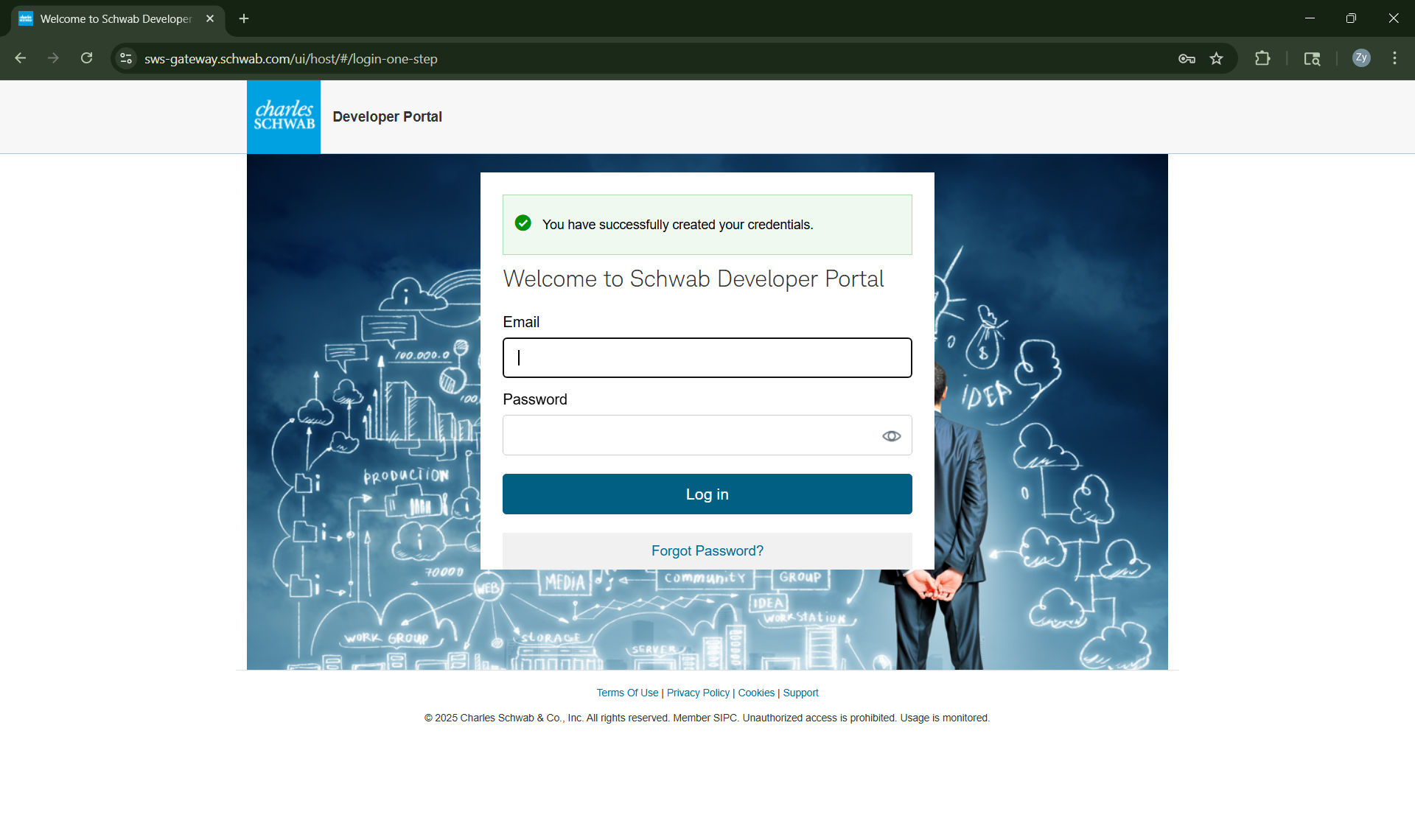
Task: Open the browser profile avatar
Action: point(1361,58)
